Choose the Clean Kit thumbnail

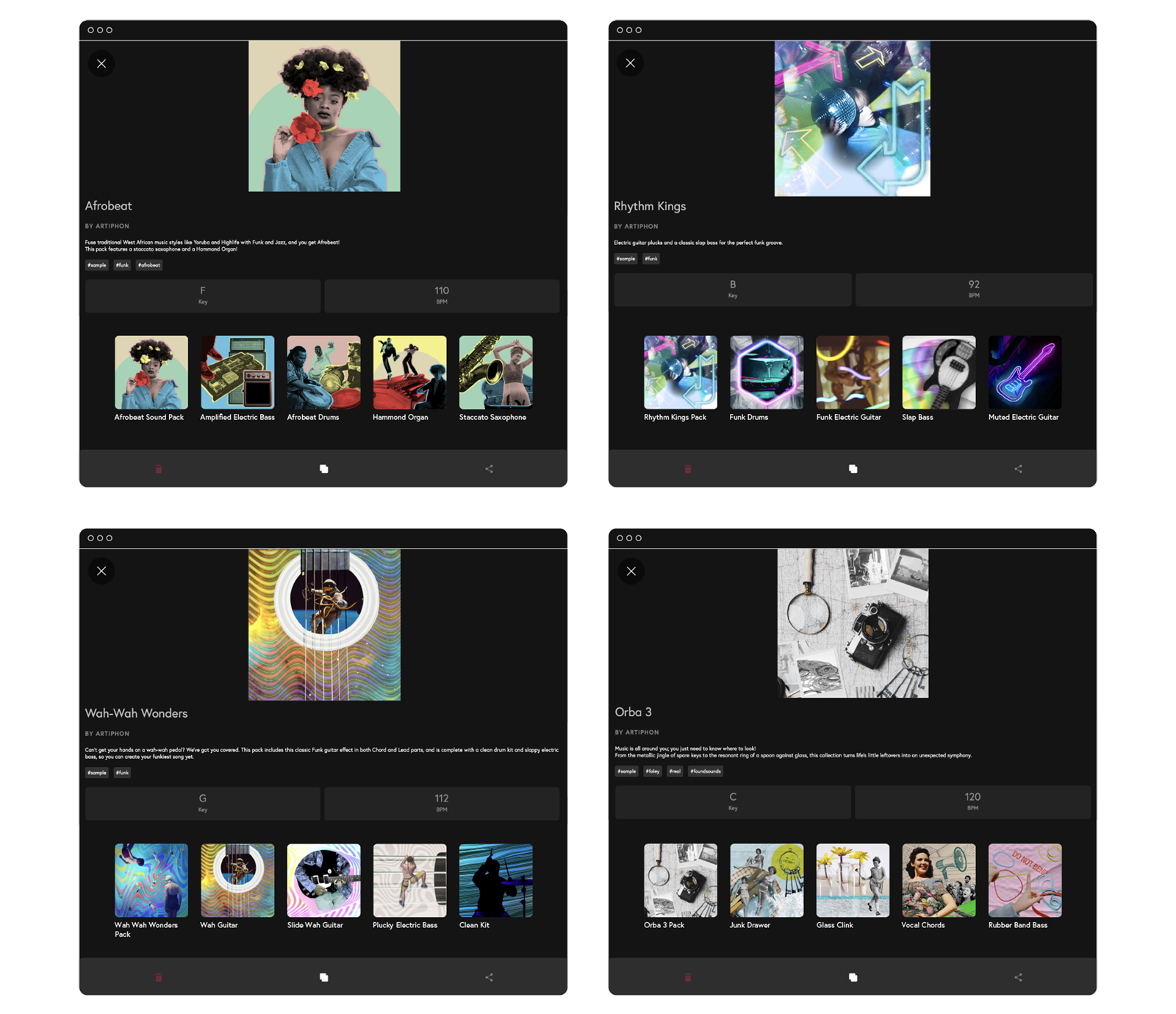point(496,881)
